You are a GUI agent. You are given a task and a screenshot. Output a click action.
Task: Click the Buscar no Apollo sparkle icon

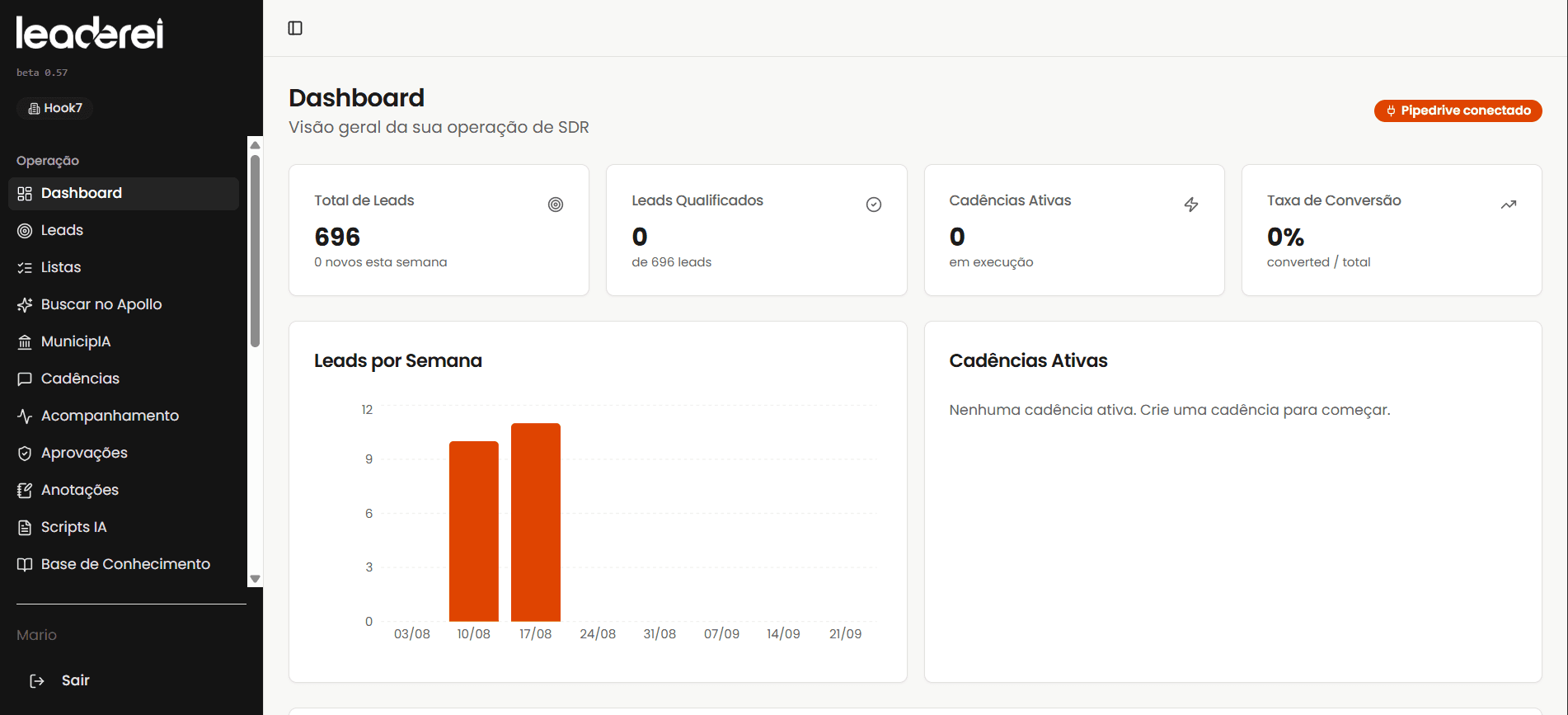point(25,304)
